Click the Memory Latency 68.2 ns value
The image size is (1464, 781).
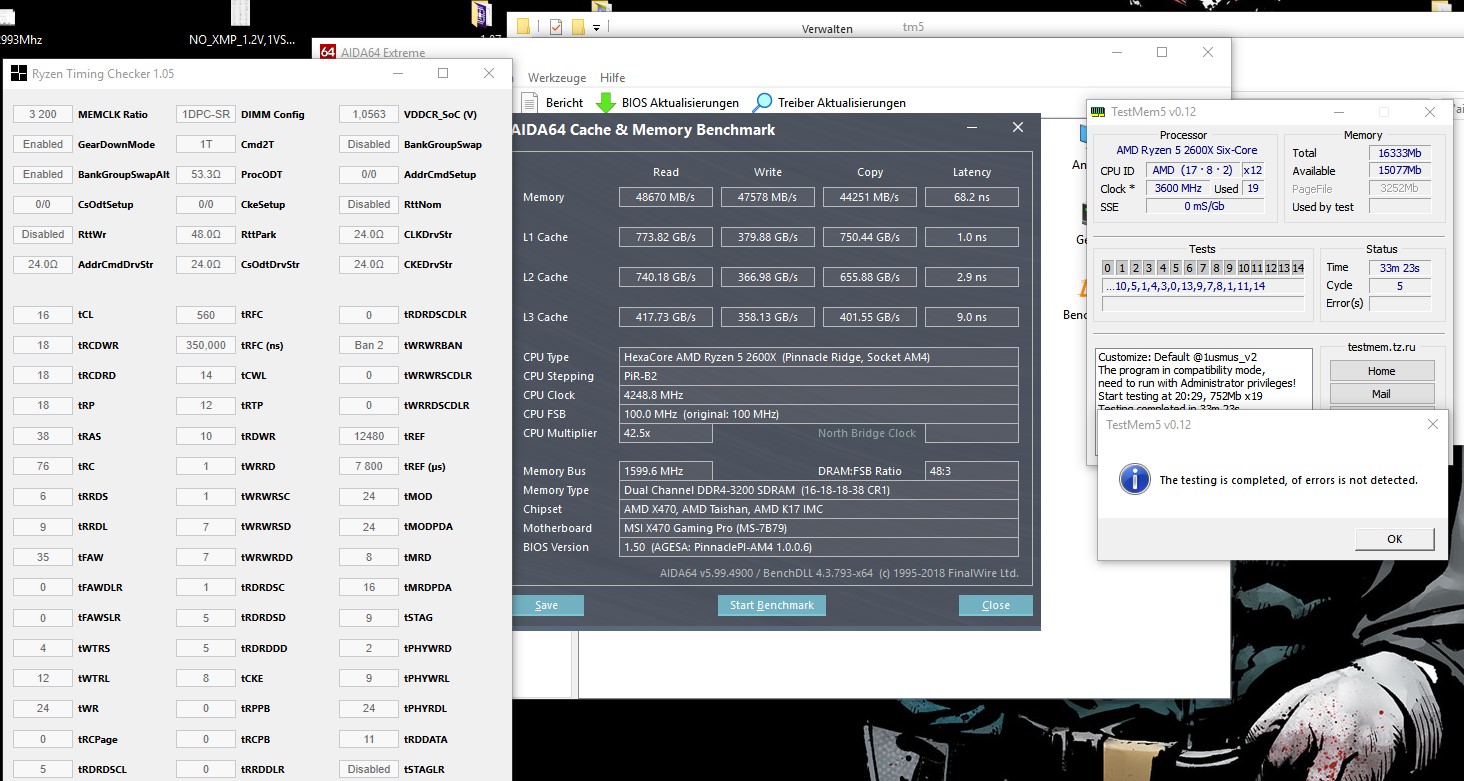pos(971,197)
